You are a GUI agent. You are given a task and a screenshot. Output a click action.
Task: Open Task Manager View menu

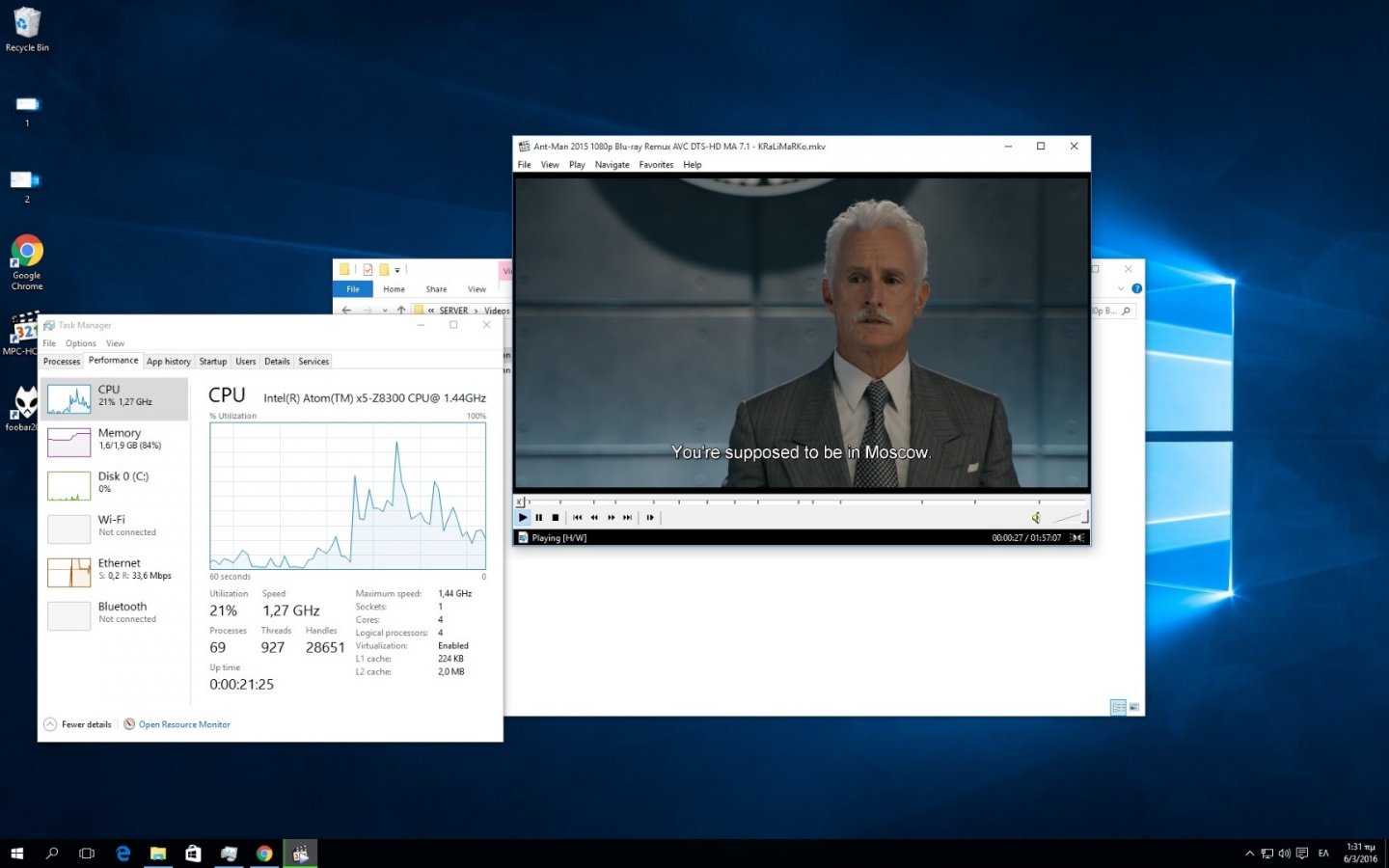pos(115,343)
